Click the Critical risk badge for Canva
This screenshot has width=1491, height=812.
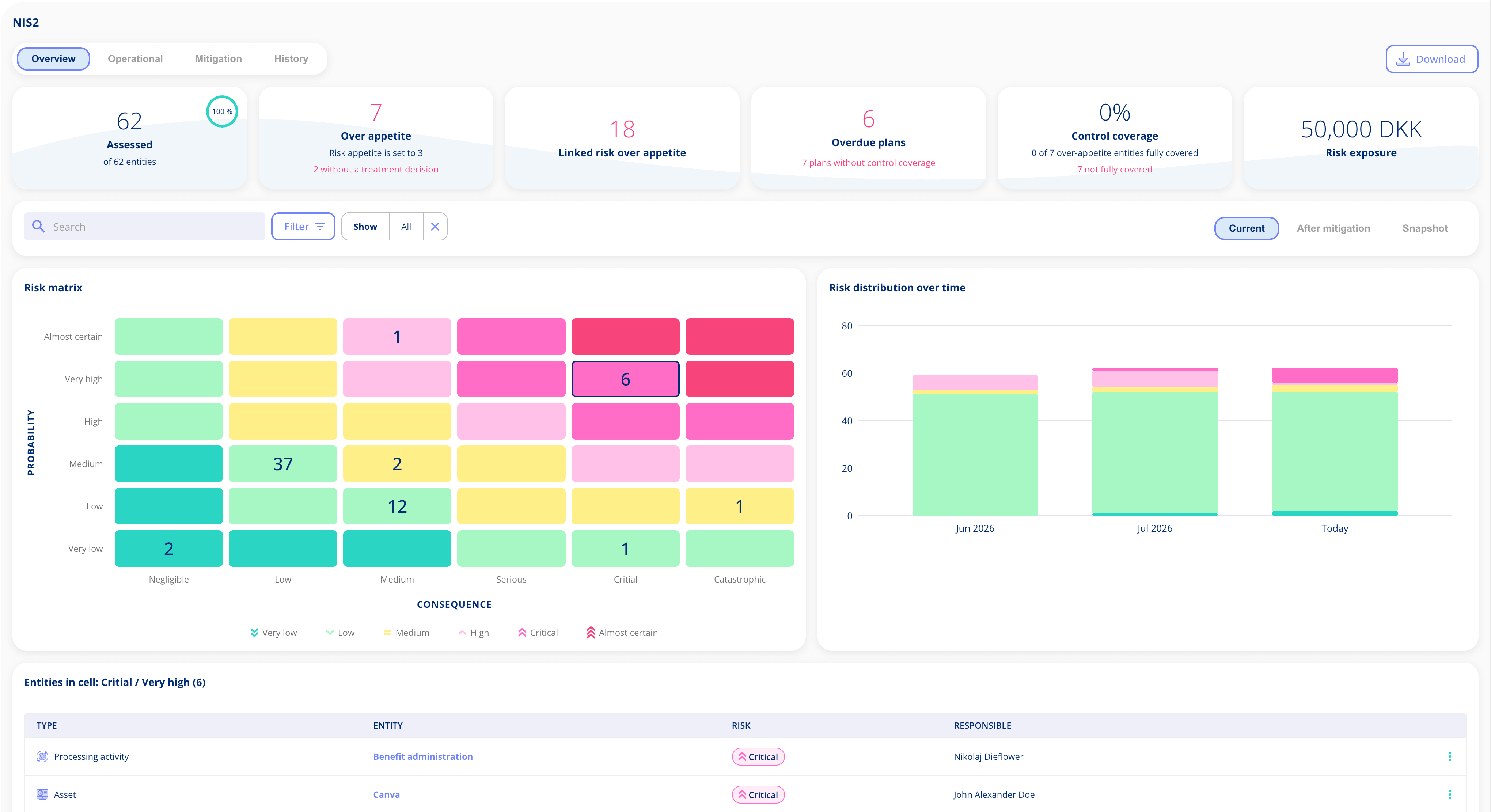pos(758,794)
